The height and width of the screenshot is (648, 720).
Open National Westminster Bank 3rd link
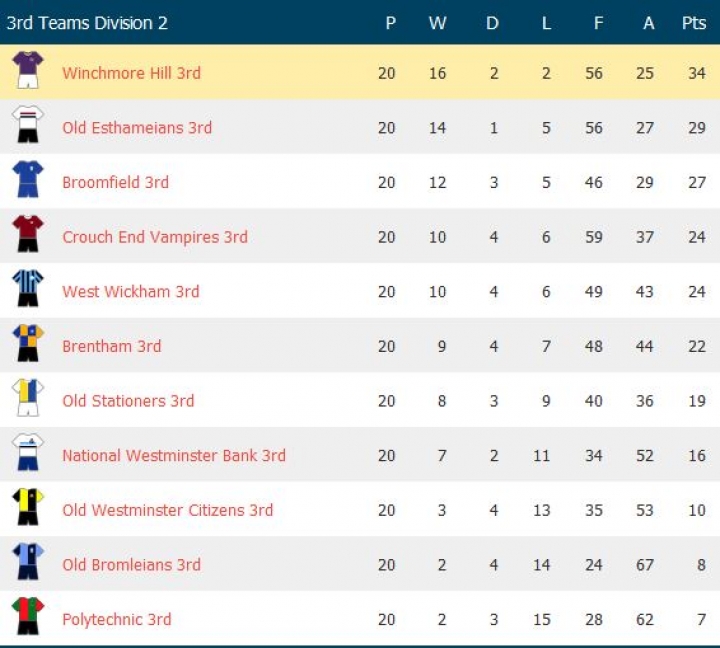(x=173, y=456)
